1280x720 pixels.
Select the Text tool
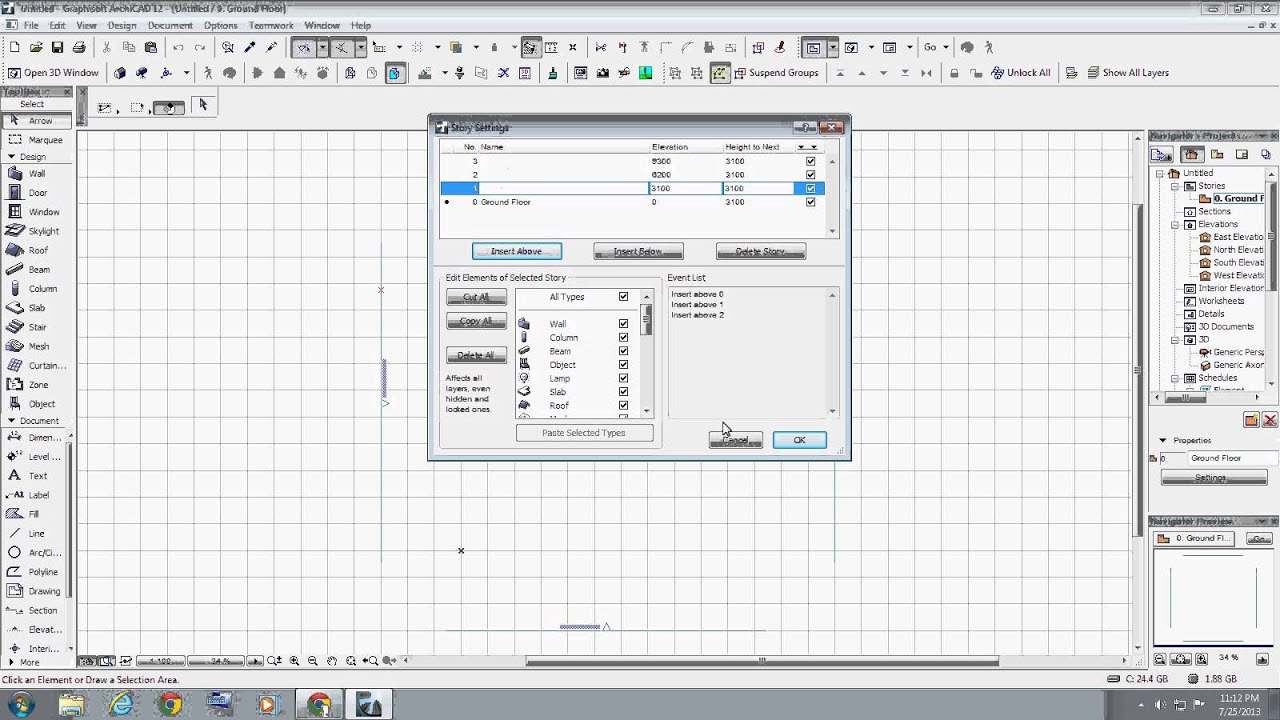[x=36, y=476]
